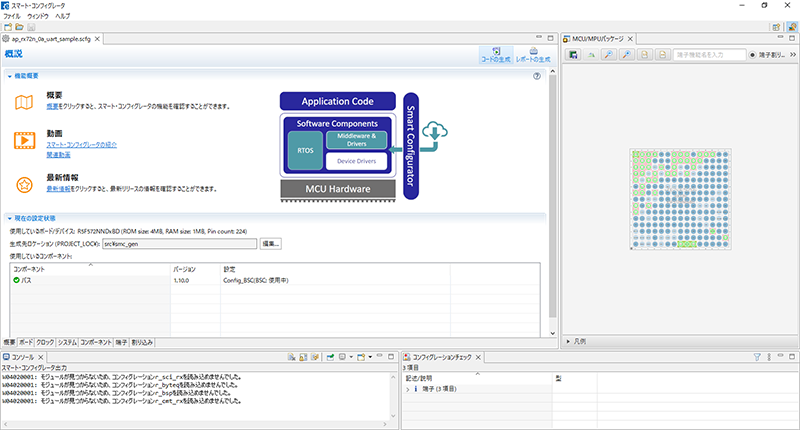
Task: Select the バス component row
Action: pos(274,280)
